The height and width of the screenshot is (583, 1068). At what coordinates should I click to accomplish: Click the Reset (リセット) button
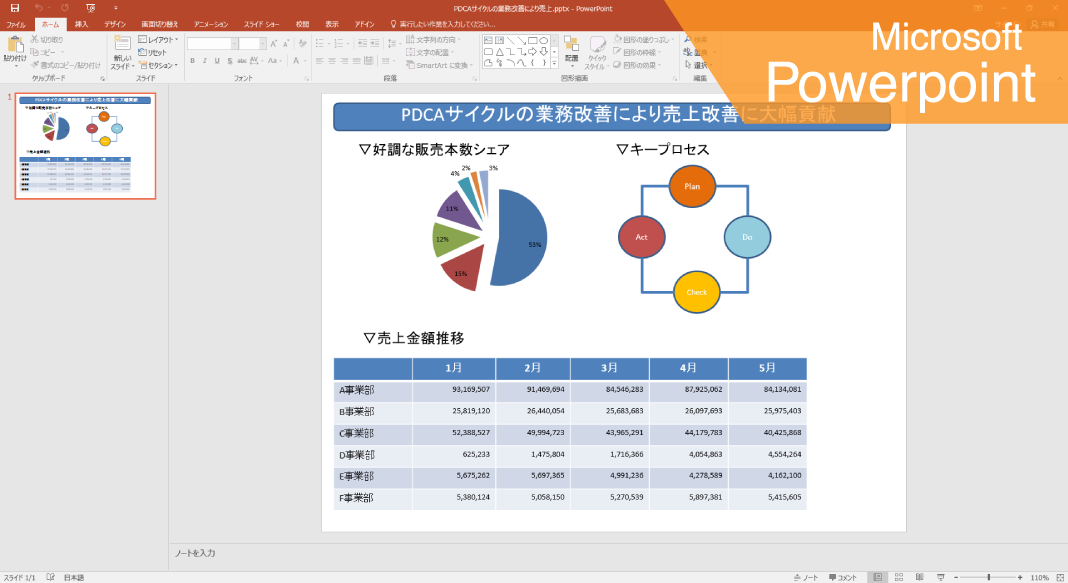pyautogui.click(x=154, y=52)
